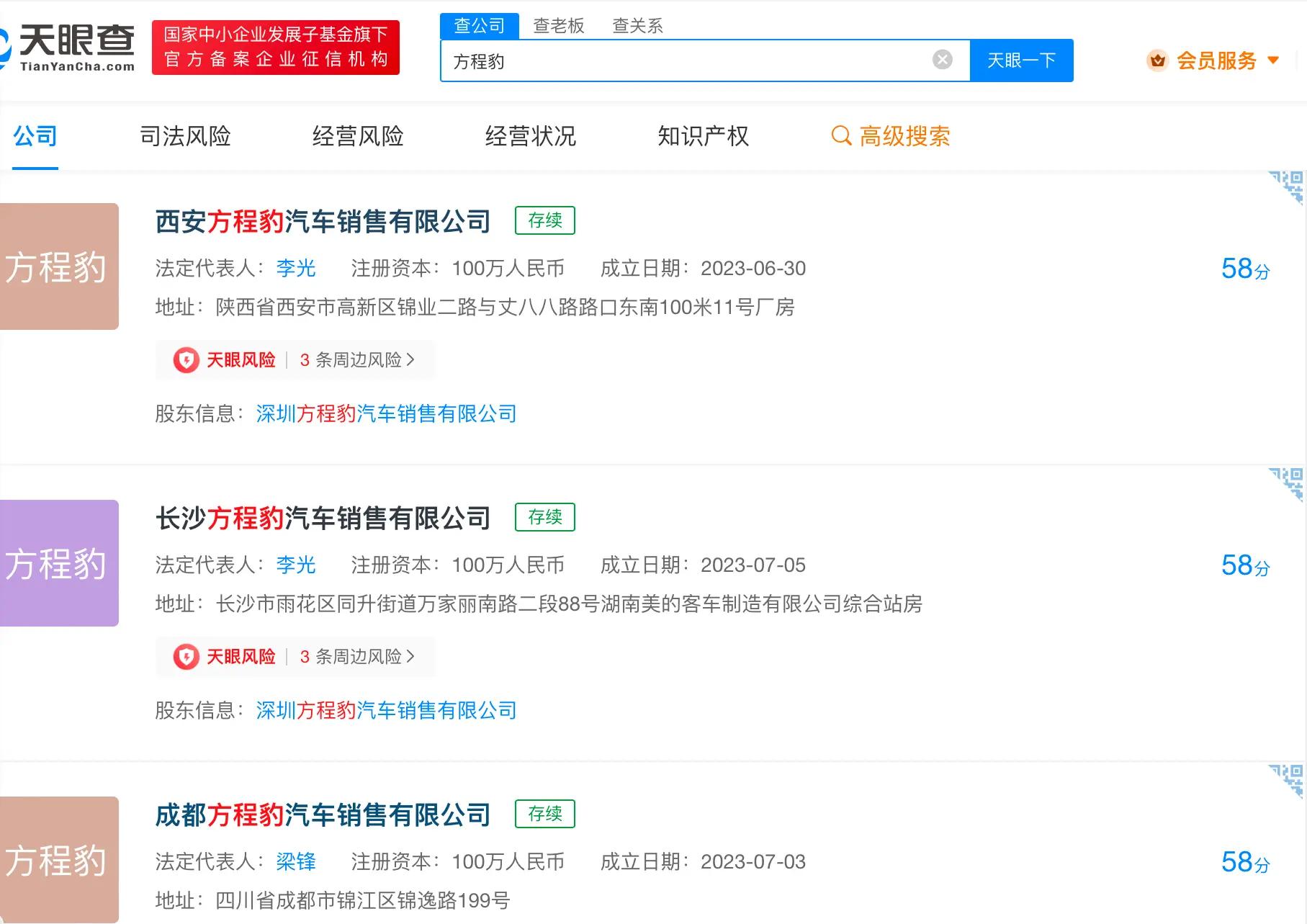Viewport: 1307px width, 924px height.
Task: Expand 3 条周边风险 for 长沙 company
Action: point(357,656)
